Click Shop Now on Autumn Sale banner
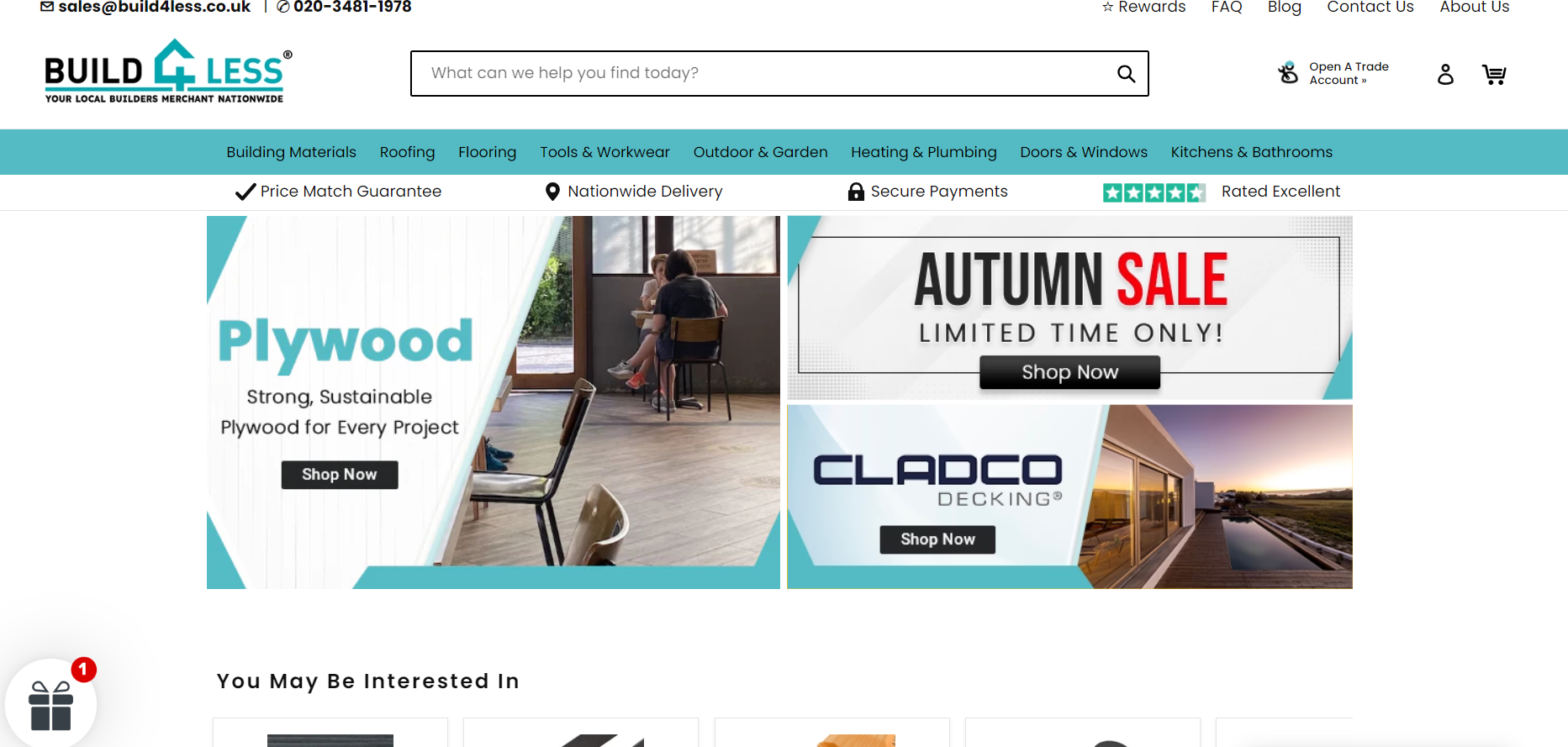 click(x=1069, y=372)
